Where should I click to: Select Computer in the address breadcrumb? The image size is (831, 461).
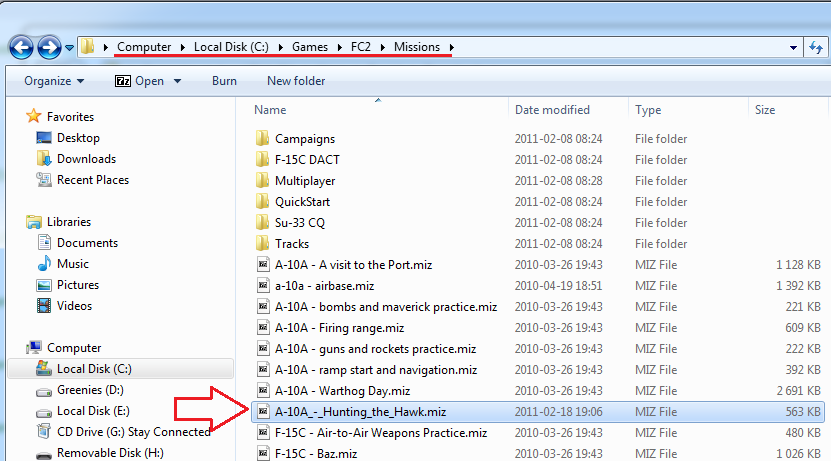tap(144, 47)
